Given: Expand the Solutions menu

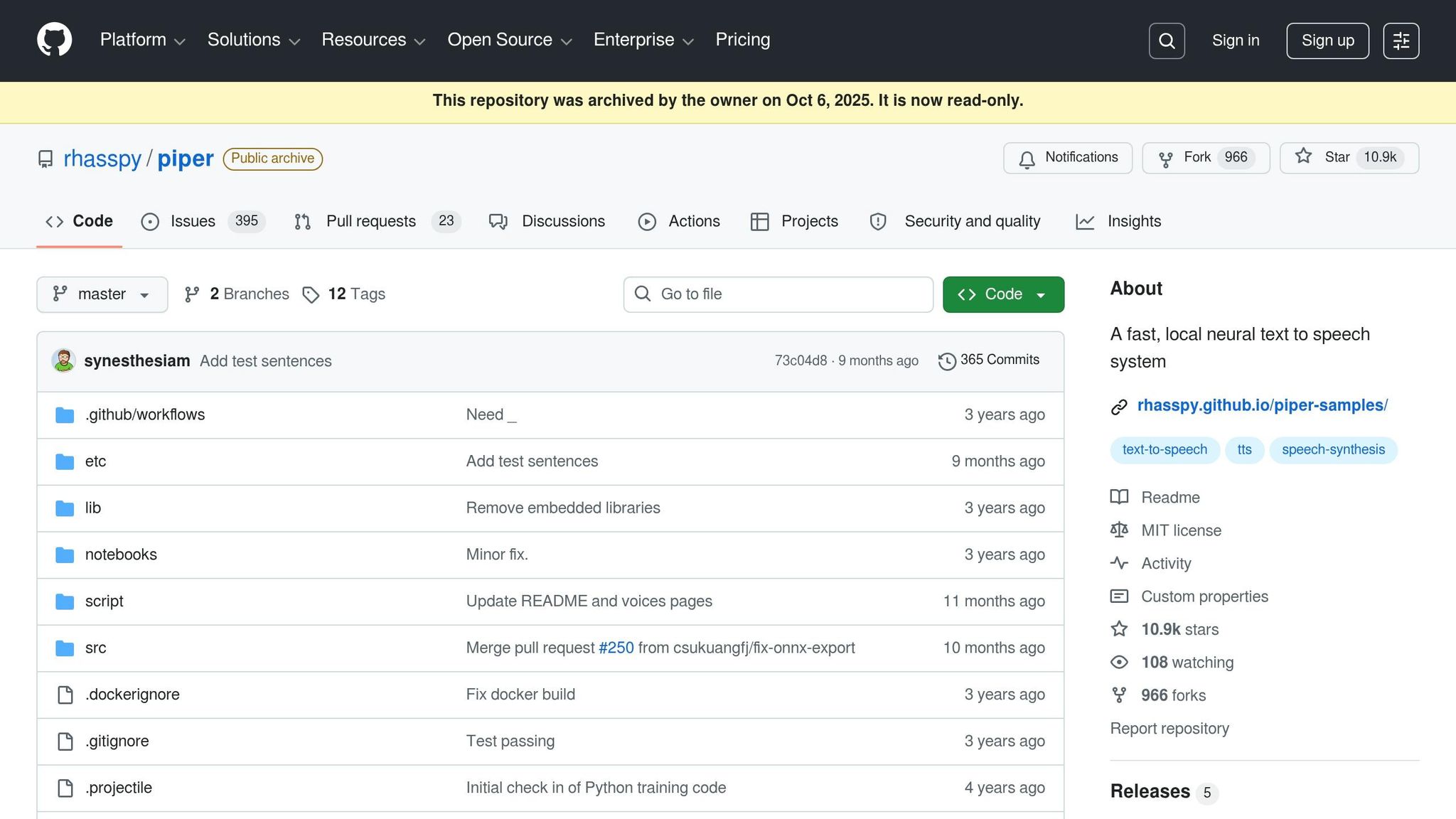Looking at the screenshot, I should coord(254,40).
